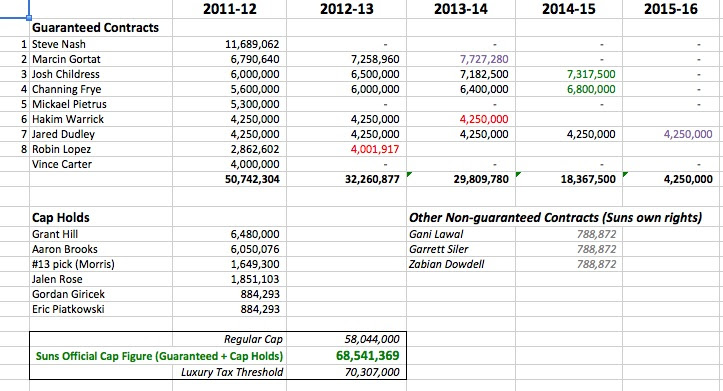Select the Josh Childress name cell
The width and height of the screenshot is (723, 391).
click(x=101, y=74)
